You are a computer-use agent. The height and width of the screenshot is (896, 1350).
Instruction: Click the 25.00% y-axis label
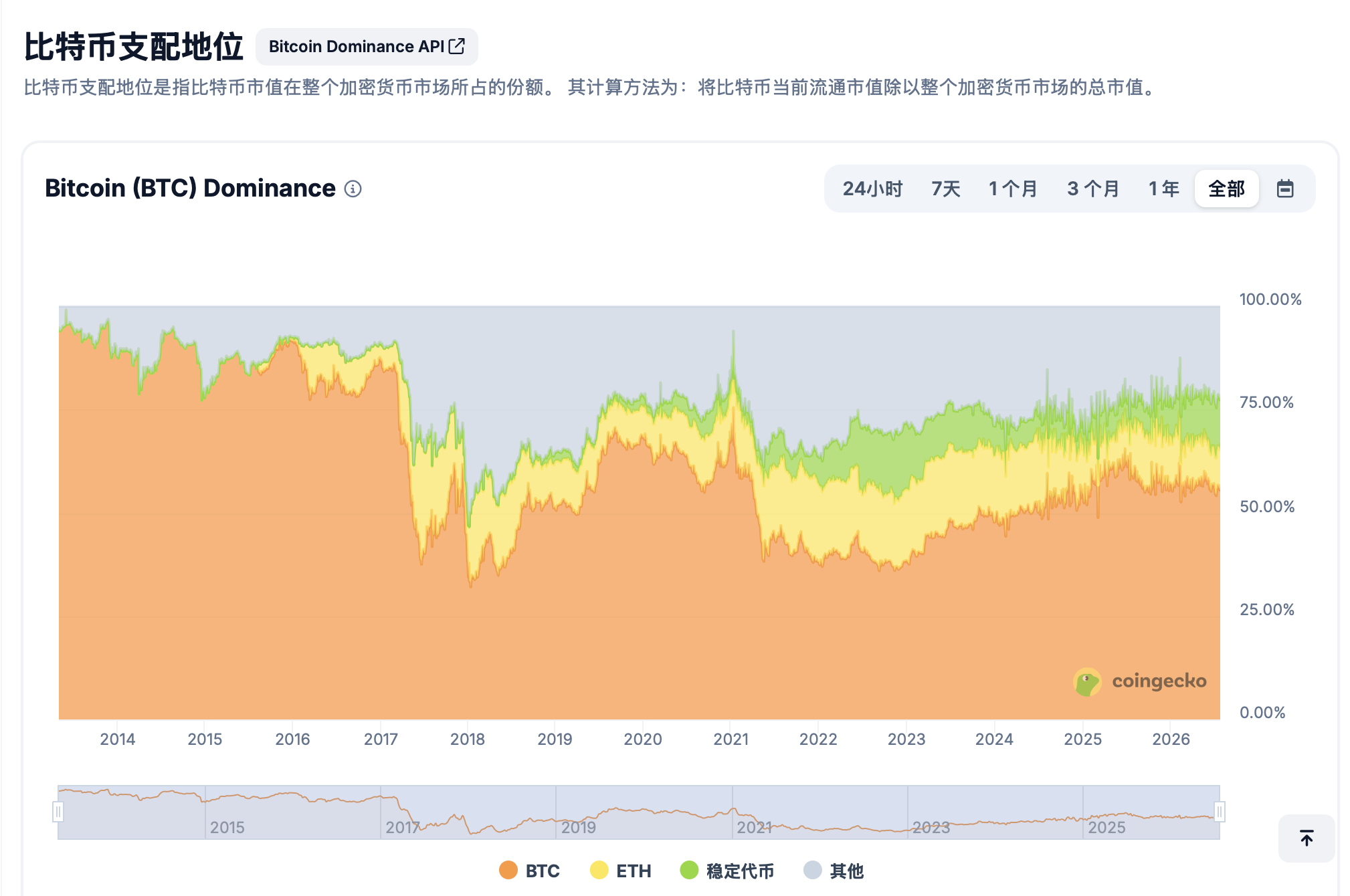pyautogui.click(x=1267, y=609)
